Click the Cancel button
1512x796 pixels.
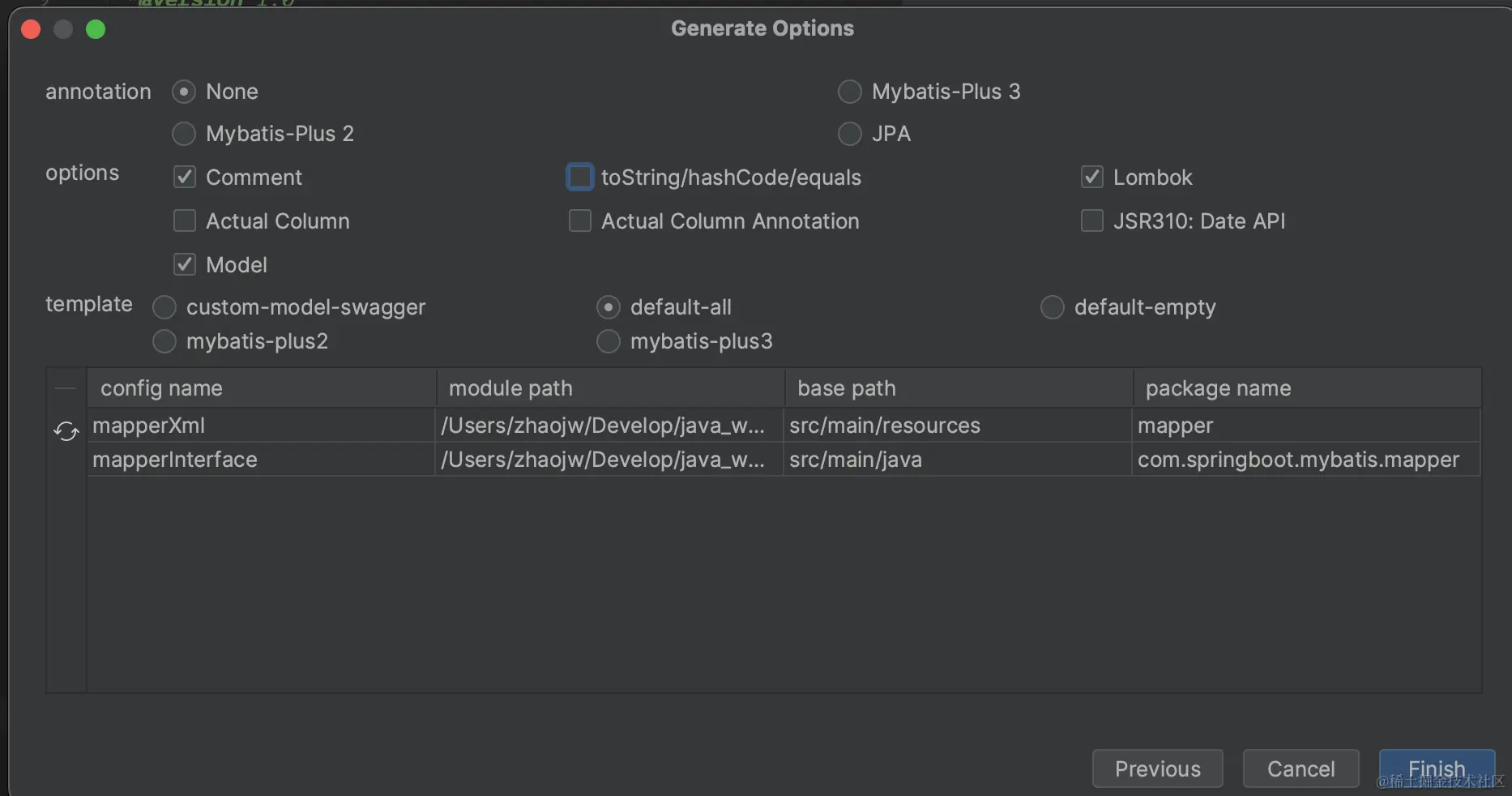point(1301,768)
